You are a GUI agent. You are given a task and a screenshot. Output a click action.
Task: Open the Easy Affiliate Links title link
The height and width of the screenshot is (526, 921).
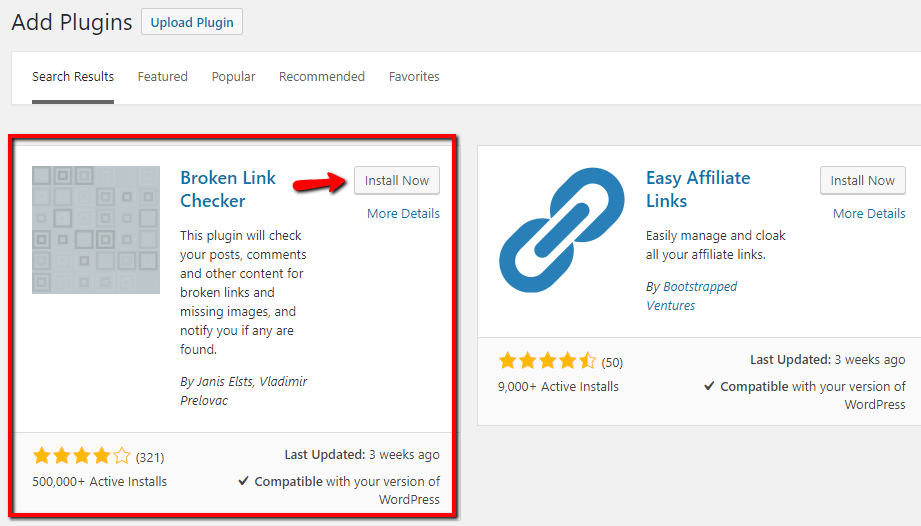point(698,189)
